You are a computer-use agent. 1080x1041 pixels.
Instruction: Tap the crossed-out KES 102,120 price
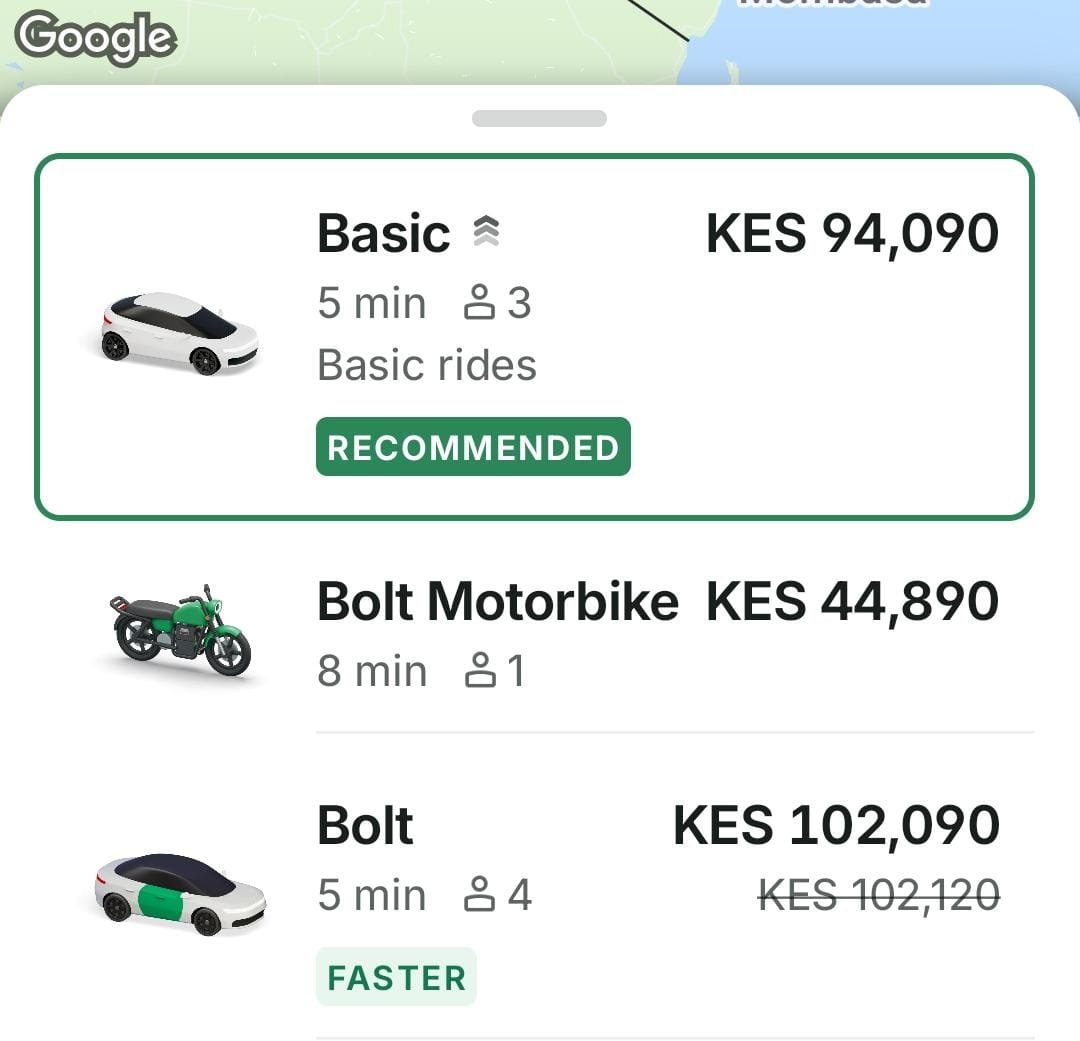tap(879, 896)
